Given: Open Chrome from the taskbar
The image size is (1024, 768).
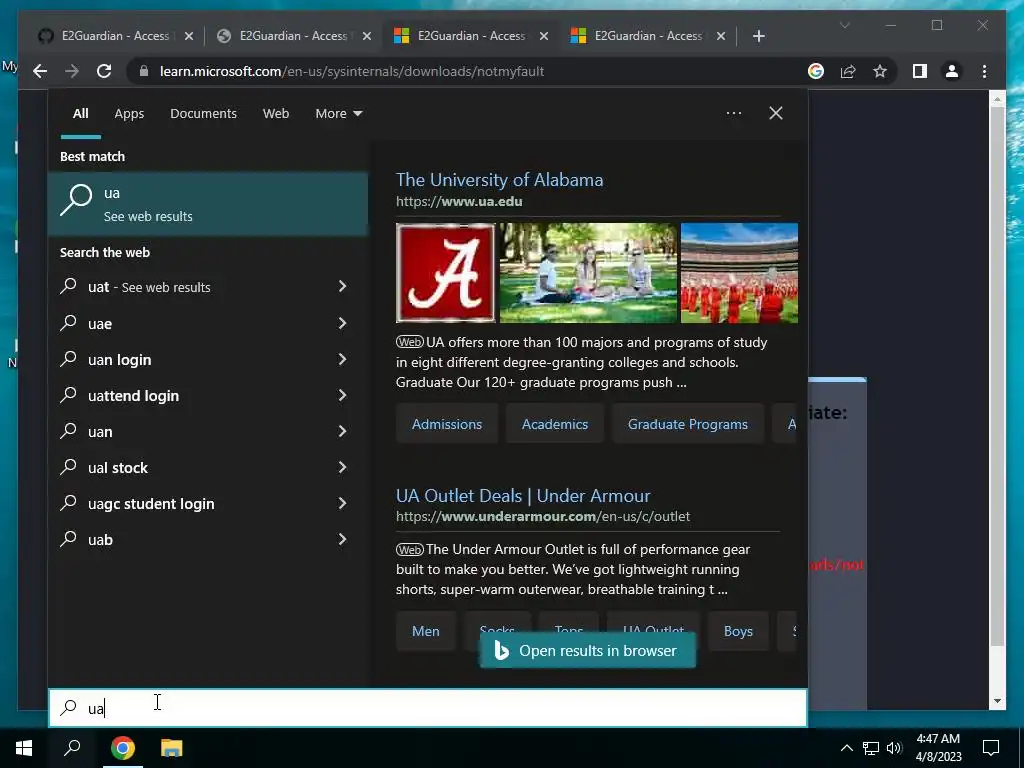Looking at the screenshot, I should [123, 748].
